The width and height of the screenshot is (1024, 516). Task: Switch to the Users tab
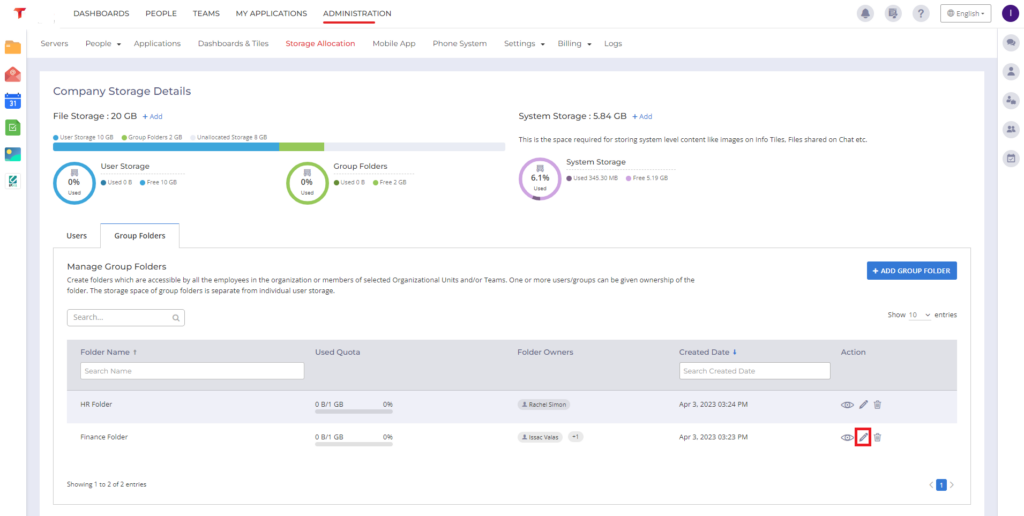(76, 236)
